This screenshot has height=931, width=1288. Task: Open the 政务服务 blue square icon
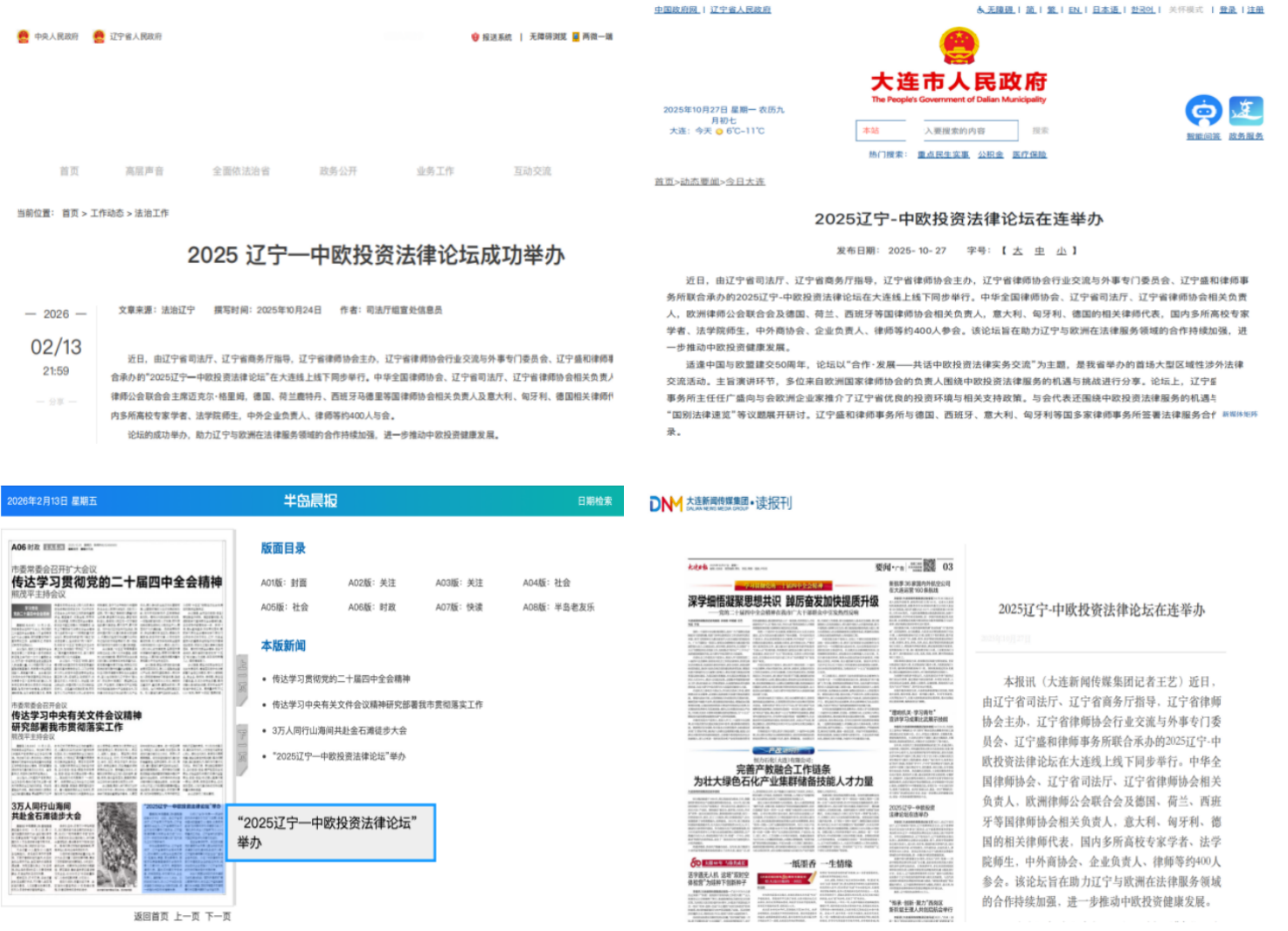(1245, 112)
